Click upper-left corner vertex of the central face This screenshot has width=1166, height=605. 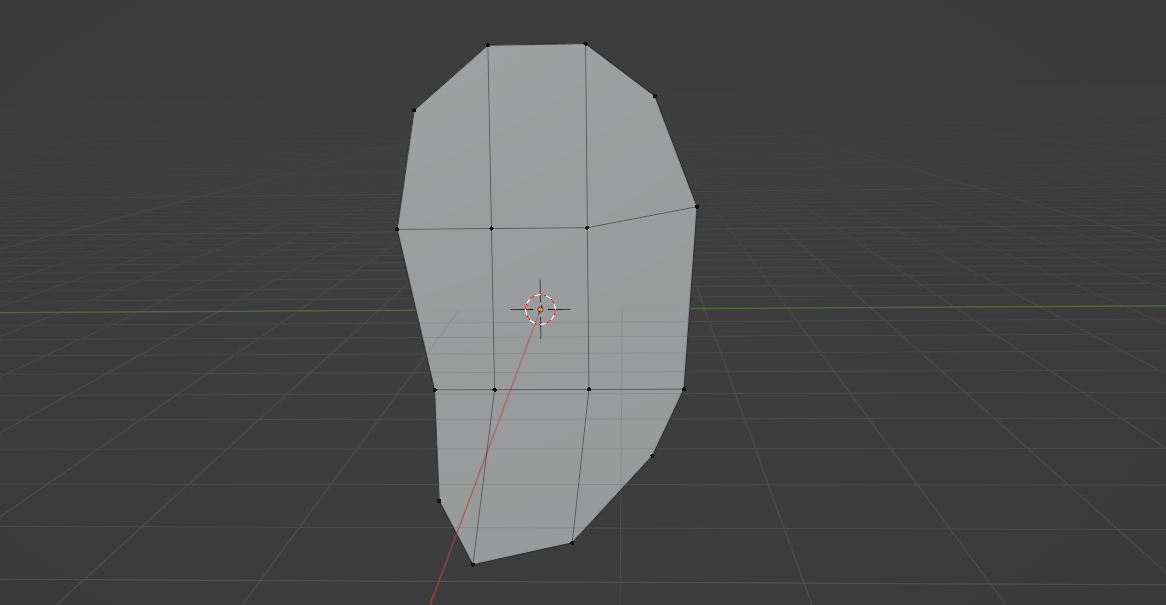point(491,228)
